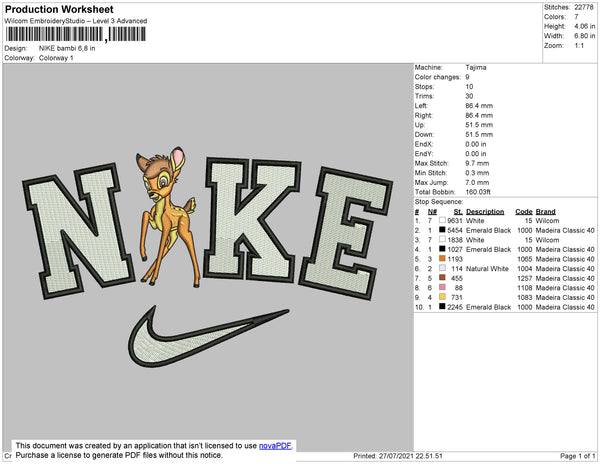The image size is (600, 464).
Task: Click the '86.4 mm' value beside Right
Action: pos(479,115)
